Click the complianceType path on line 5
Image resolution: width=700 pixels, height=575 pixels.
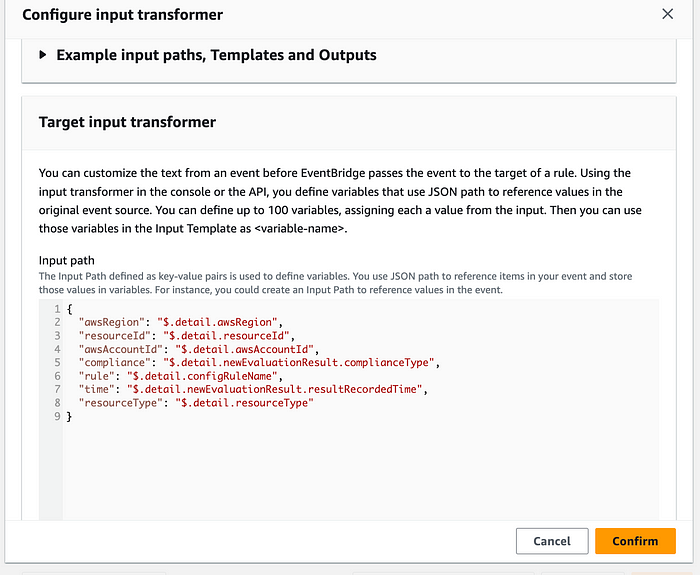click(299, 362)
